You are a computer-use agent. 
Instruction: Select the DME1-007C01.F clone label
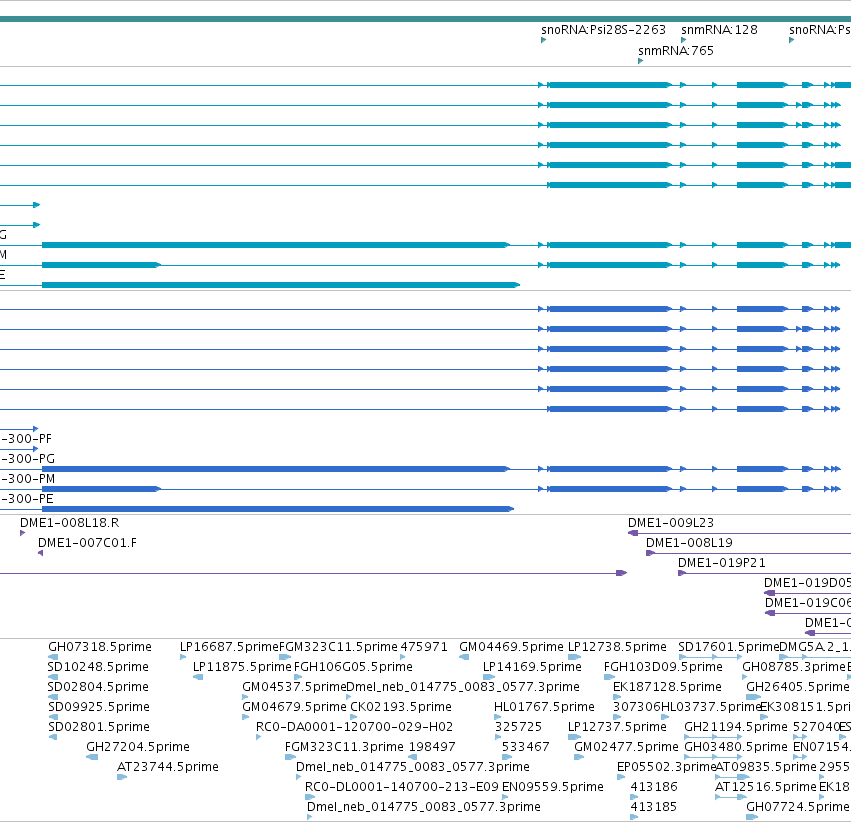click(x=87, y=543)
